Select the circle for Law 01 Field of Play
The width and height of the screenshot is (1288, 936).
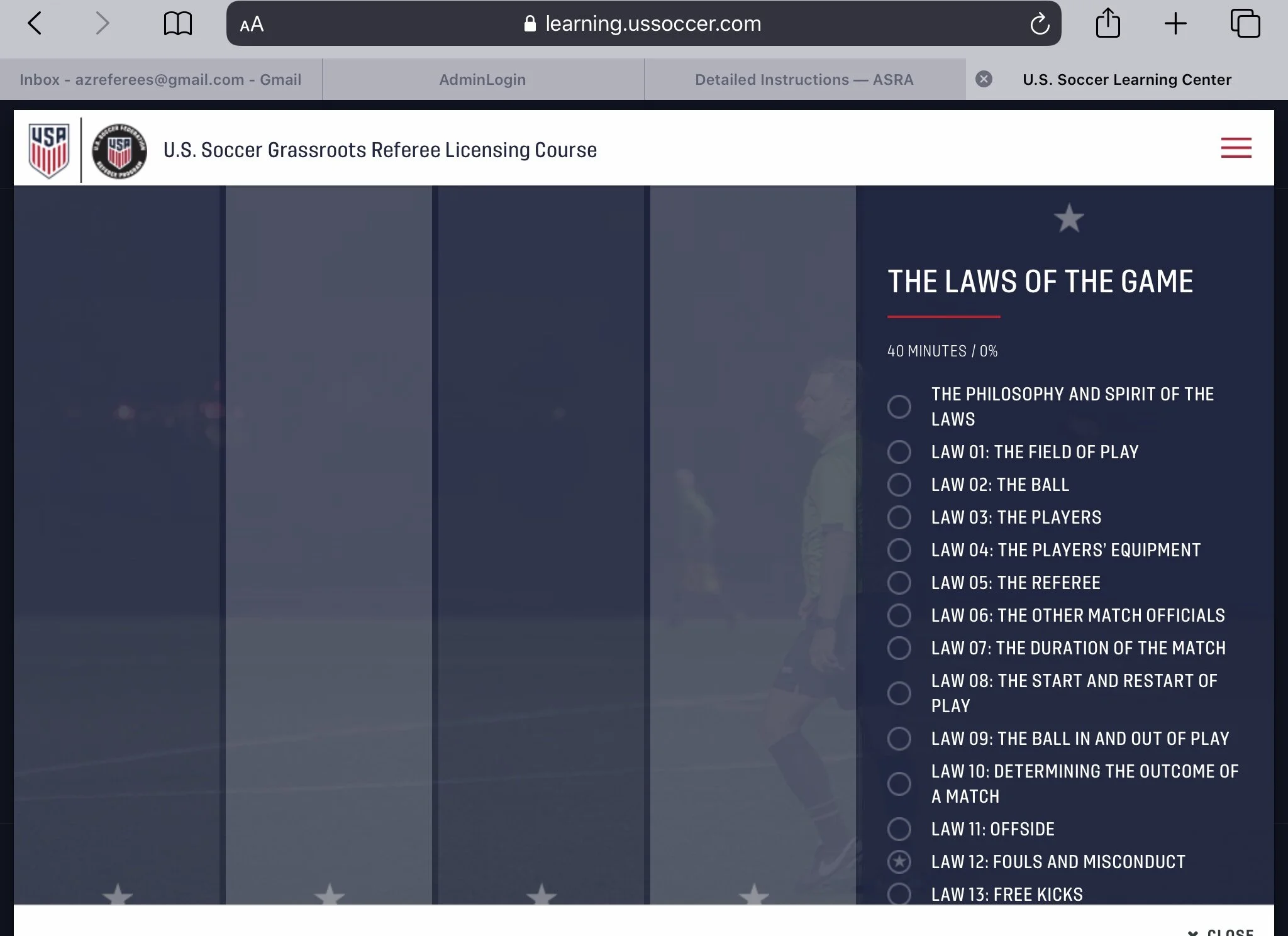coord(899,452)
